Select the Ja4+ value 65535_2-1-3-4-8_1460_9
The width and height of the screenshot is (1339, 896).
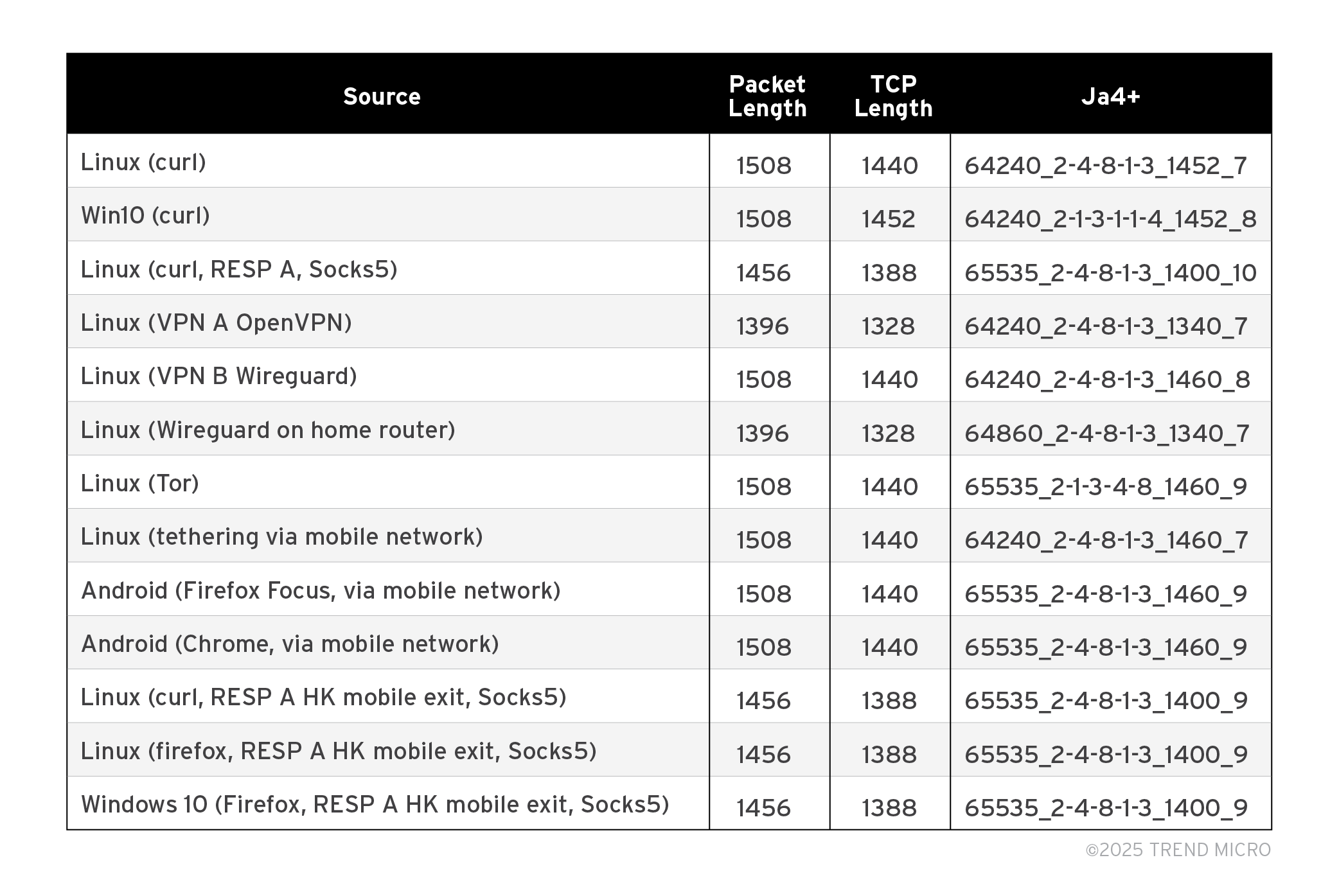[1105, 487]
